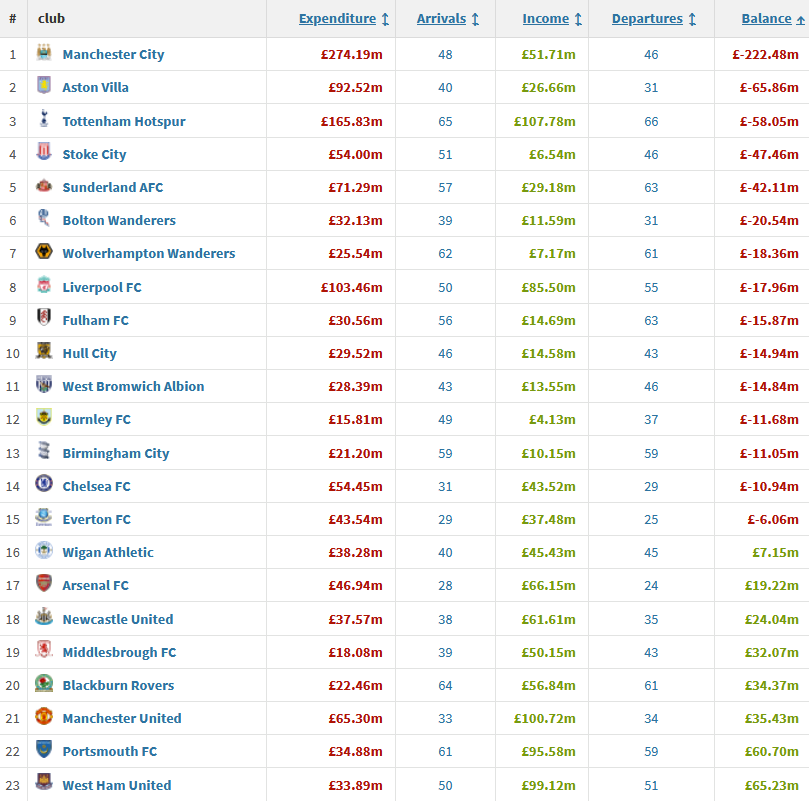
Task: Open the Liverpool FC club link
Action: [x=102, y=287]
